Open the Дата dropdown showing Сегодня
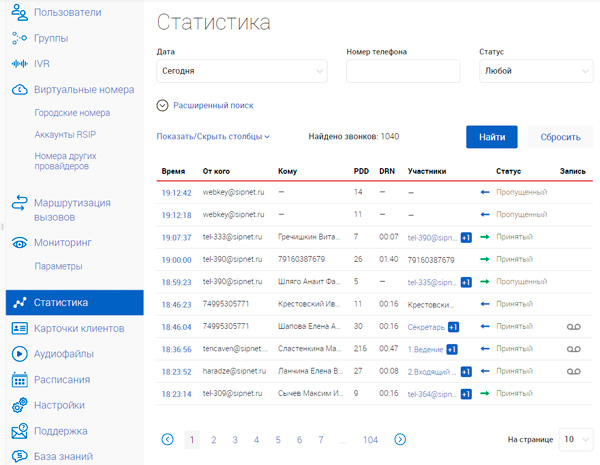Screen dimensions: 600x465 tap(241, 71)
